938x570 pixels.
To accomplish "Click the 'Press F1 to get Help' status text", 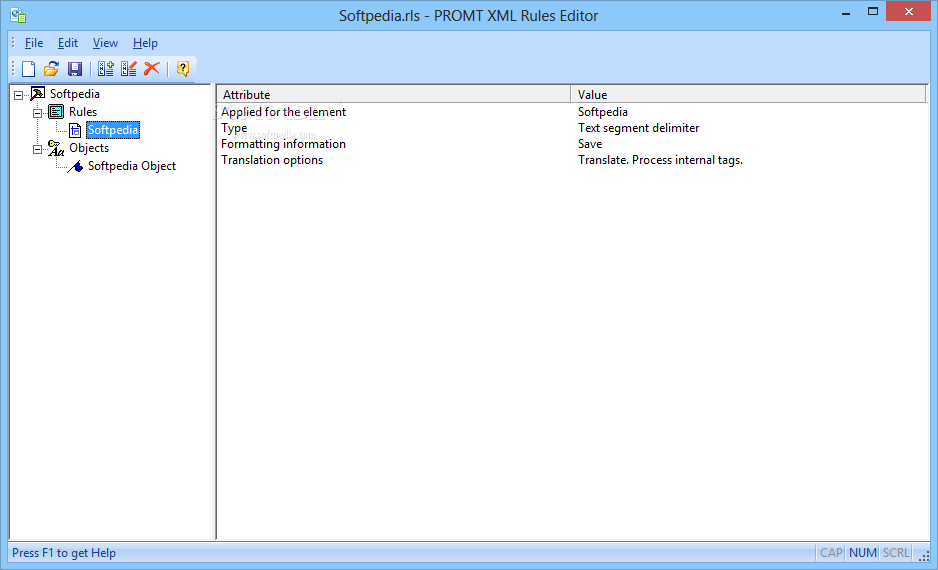I will [64, 553].
